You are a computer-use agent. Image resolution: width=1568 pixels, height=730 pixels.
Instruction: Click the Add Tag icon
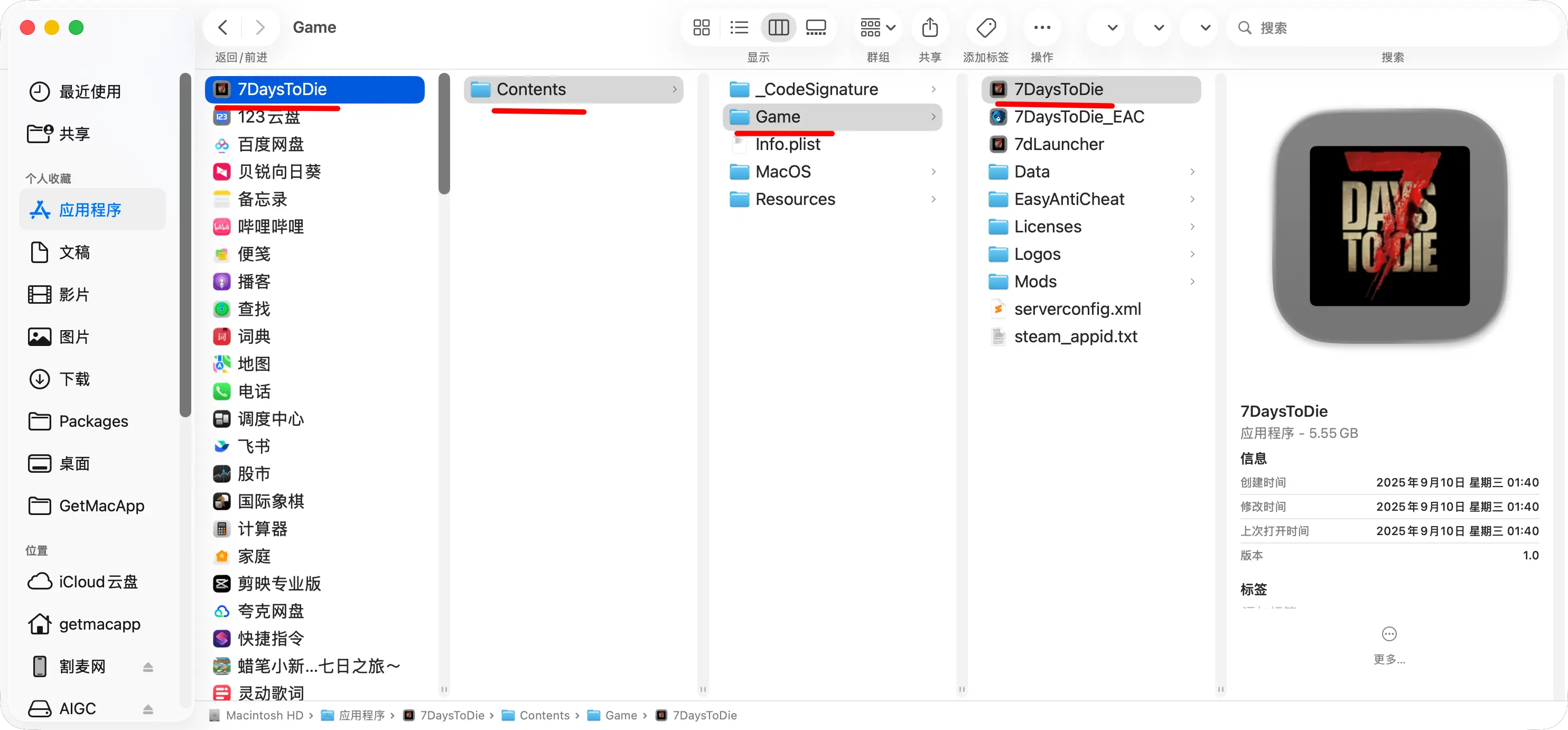pos(985,27)
